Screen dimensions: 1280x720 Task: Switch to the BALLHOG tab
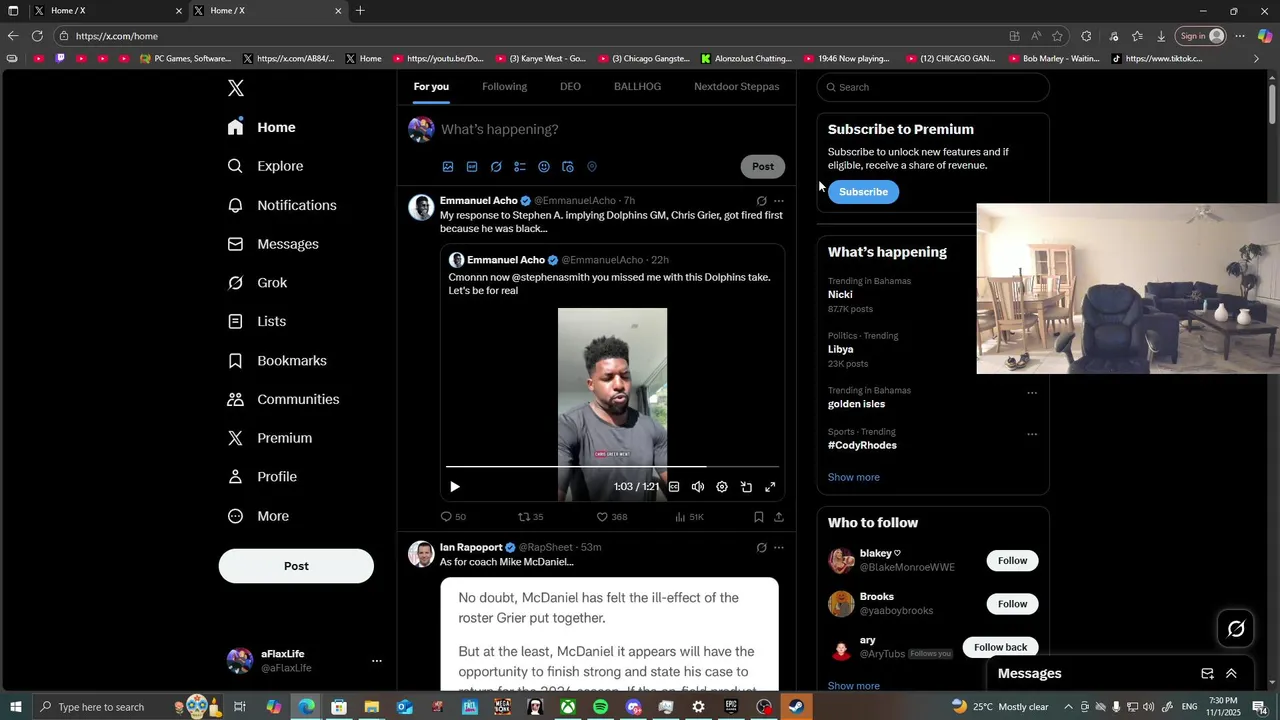637,87
